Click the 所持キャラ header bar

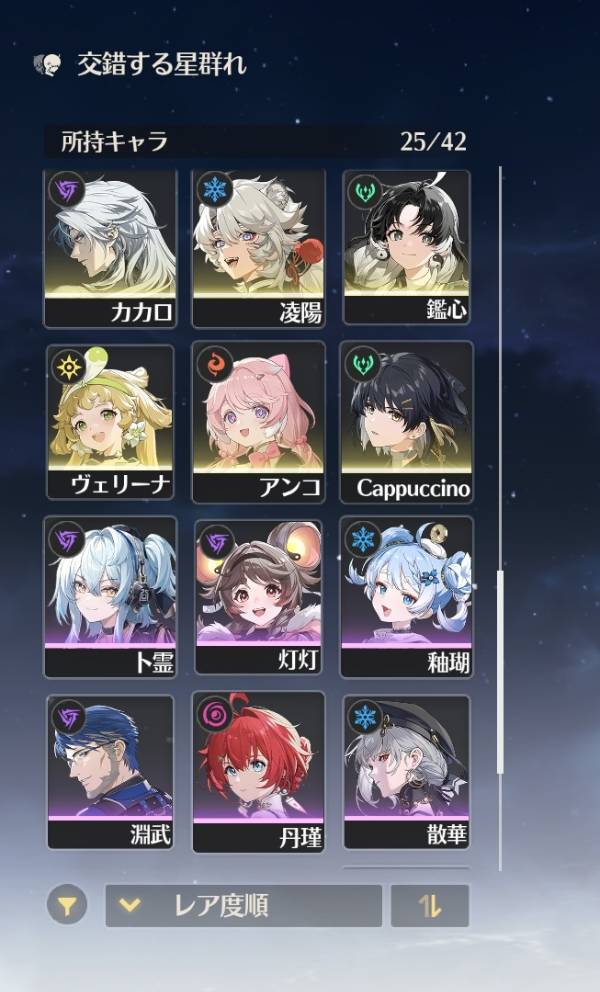pos(261,142)
